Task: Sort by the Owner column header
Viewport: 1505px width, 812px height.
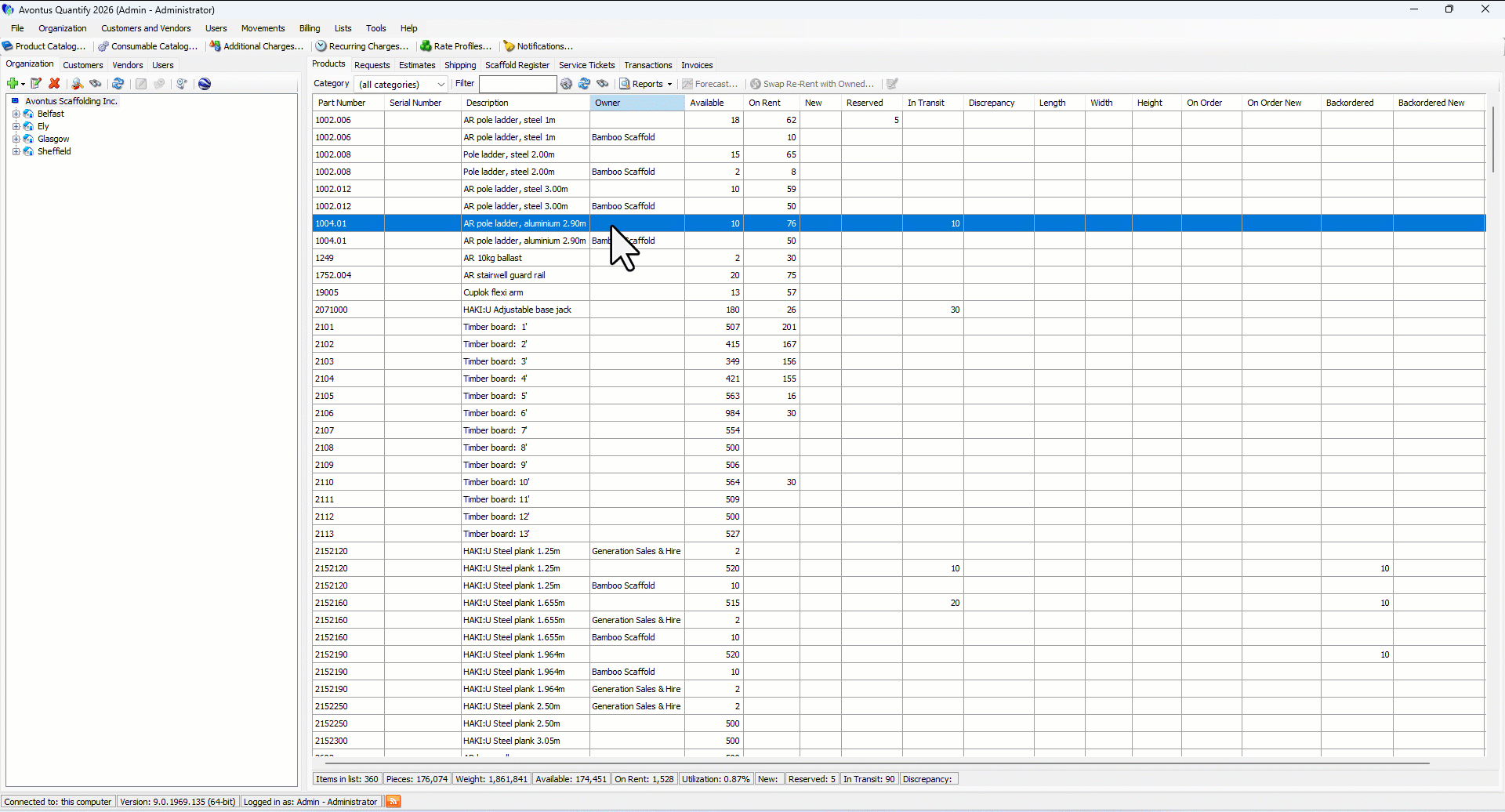Action: 637,103
